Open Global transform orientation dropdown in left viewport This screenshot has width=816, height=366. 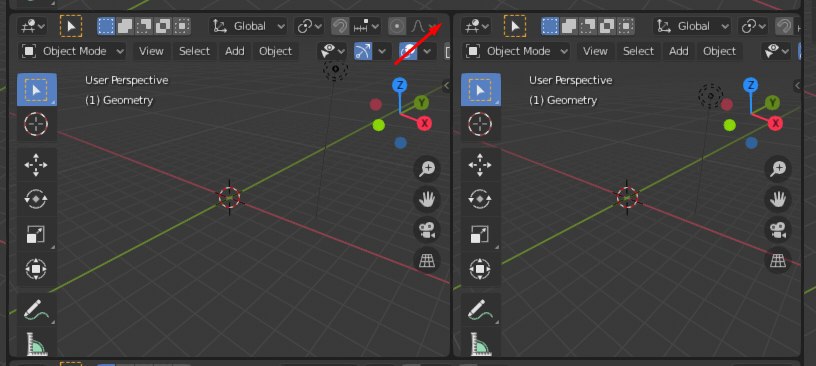point(248,26)
